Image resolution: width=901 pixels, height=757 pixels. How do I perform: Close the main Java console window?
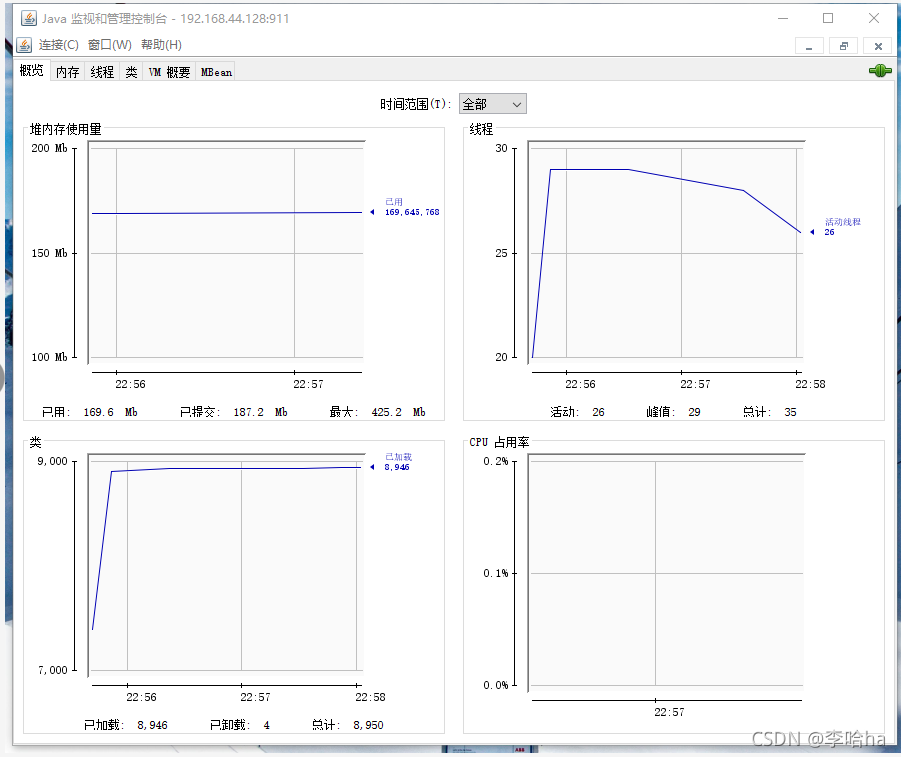pyautogui.click(x=874, y=18)
